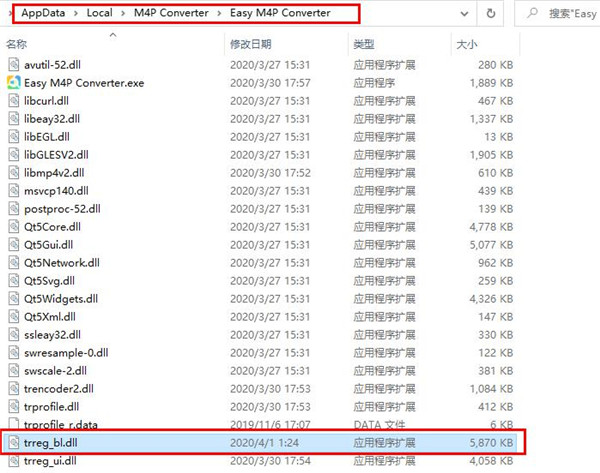Select the trencoder2.dll file name
This screenshot has width=600, height=473.
click(x=59, y=388)
